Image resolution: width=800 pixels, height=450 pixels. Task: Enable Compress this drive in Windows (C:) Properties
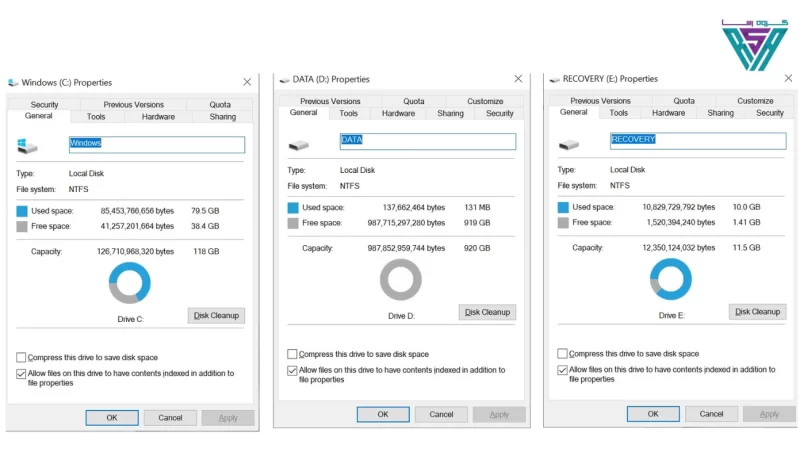[x=21, y=357]
